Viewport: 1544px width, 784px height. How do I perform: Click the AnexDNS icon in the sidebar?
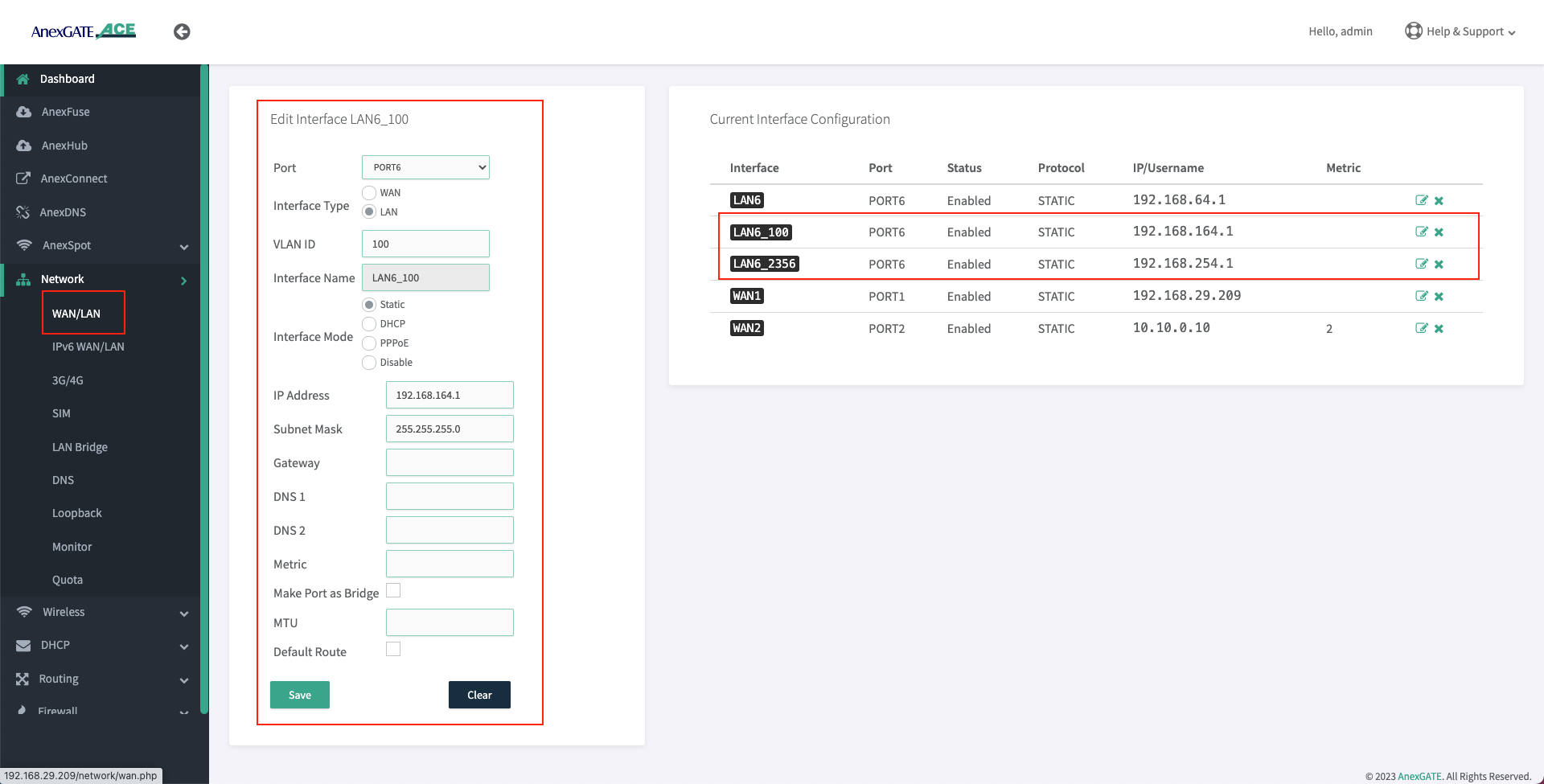(x=23, y=211)
